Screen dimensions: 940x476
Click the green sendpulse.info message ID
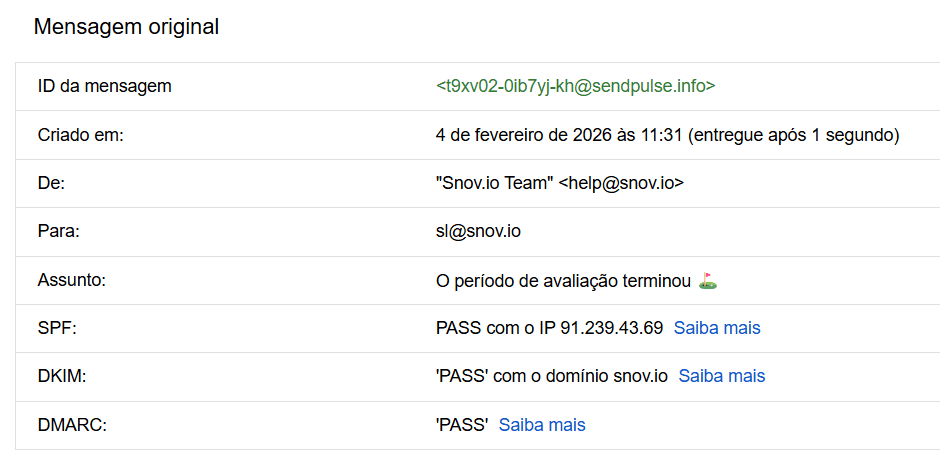[576, 86]
